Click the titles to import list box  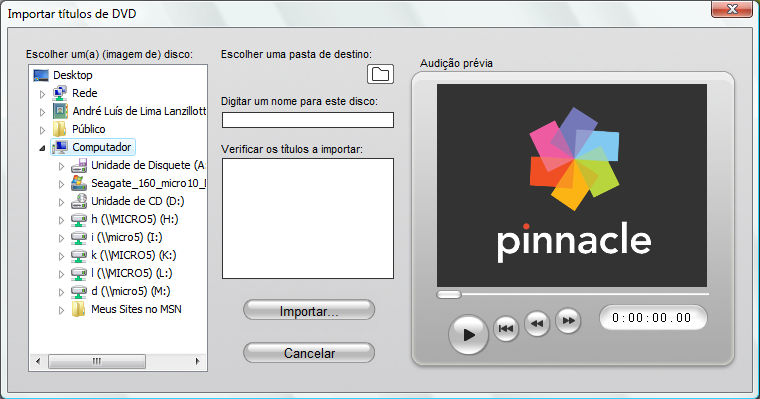(308, 219)
